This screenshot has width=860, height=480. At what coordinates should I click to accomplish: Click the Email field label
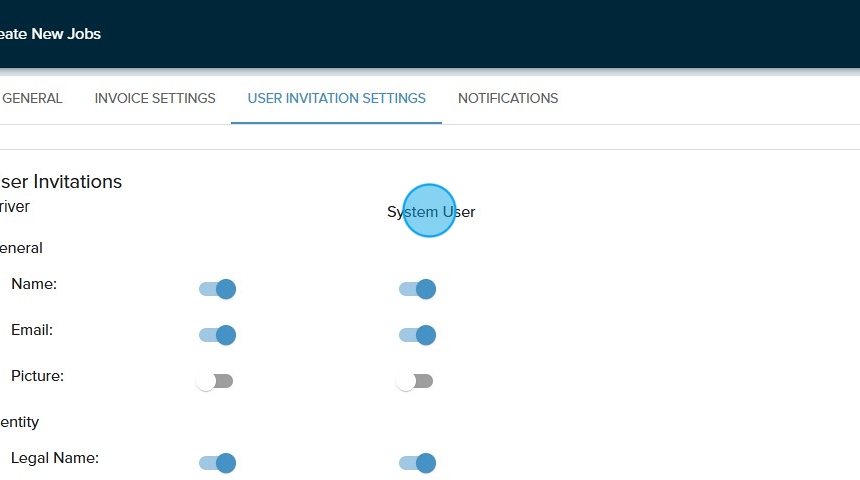click(x=32, y=330)
